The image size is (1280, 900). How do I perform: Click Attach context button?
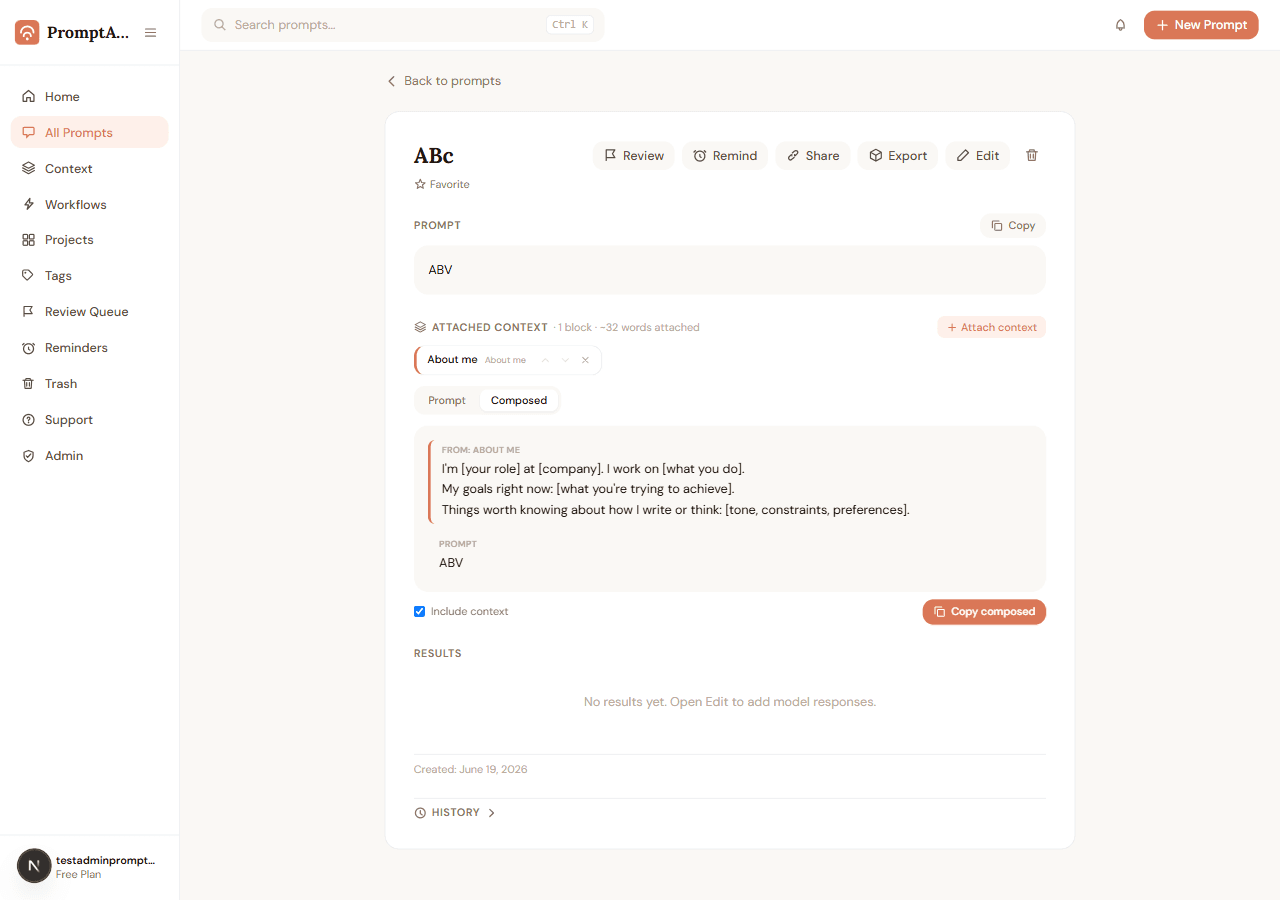point(992,327)
